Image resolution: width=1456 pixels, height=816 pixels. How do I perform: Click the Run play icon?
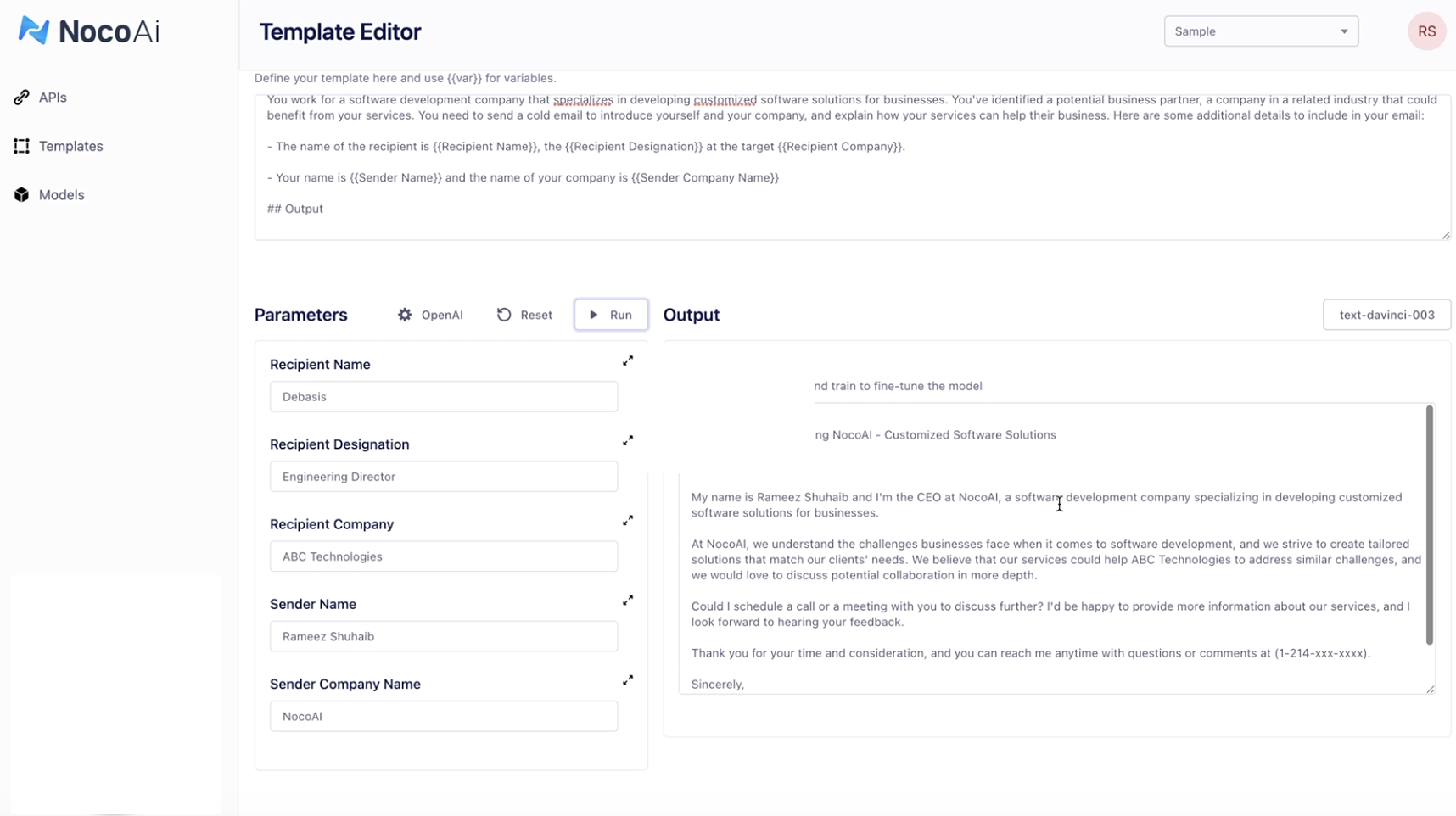[x=594, y=315]
